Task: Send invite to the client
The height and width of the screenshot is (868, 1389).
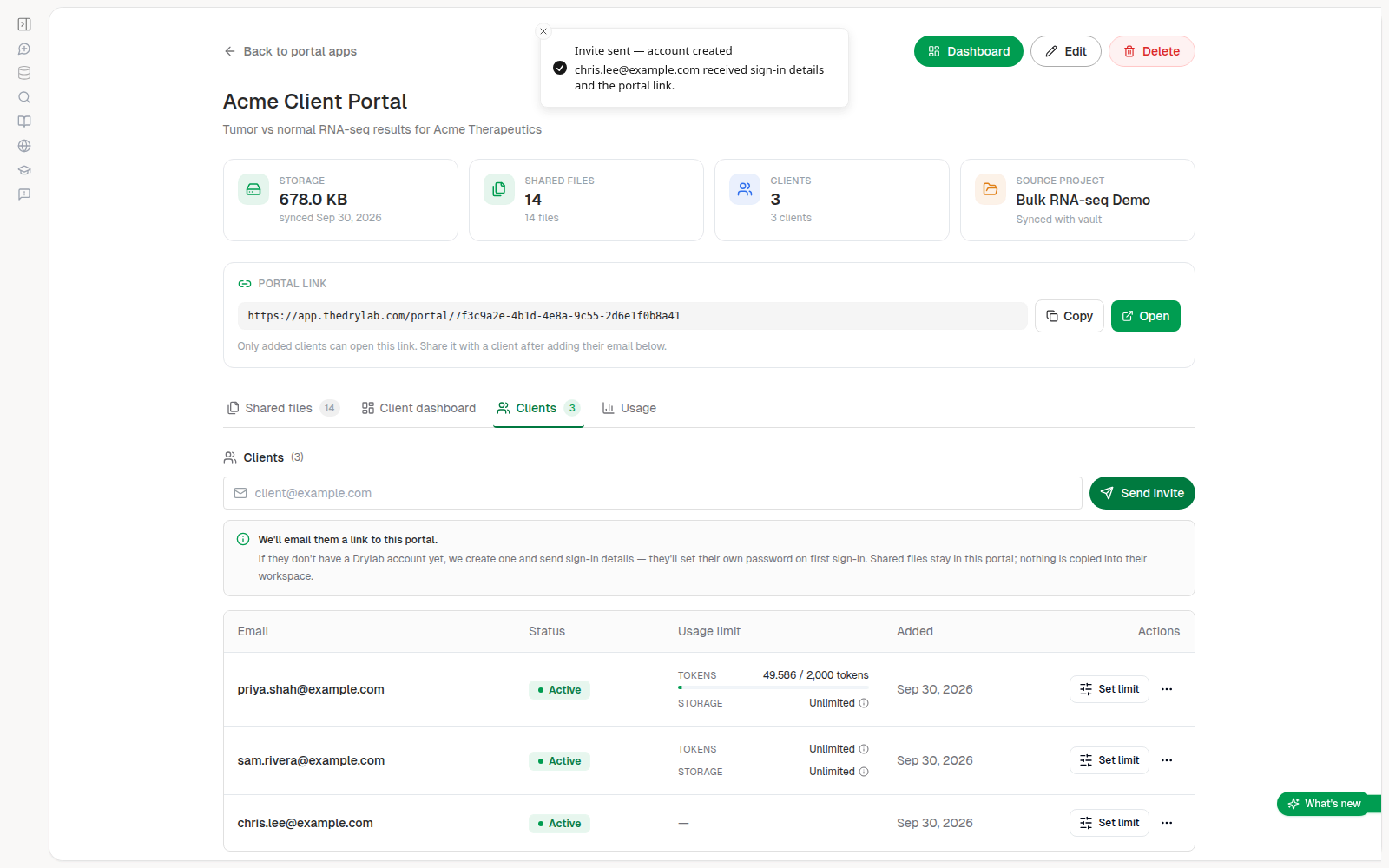Action: (1142, 493)
